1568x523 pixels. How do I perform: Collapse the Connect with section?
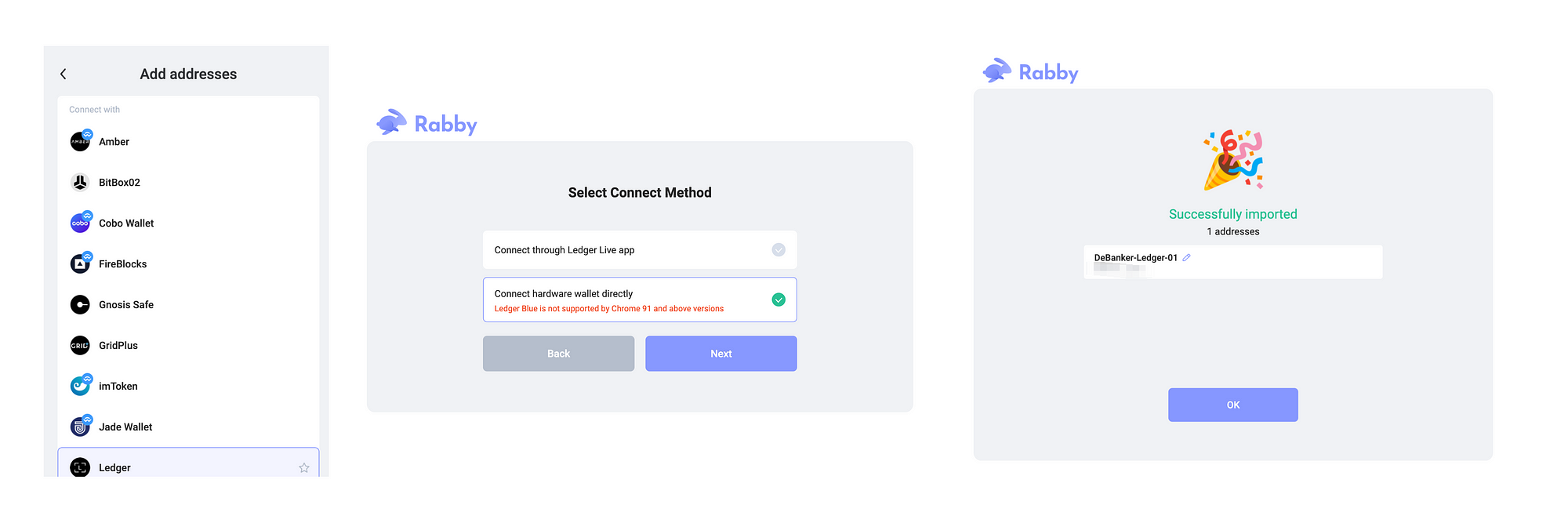[x=94, y=109]
